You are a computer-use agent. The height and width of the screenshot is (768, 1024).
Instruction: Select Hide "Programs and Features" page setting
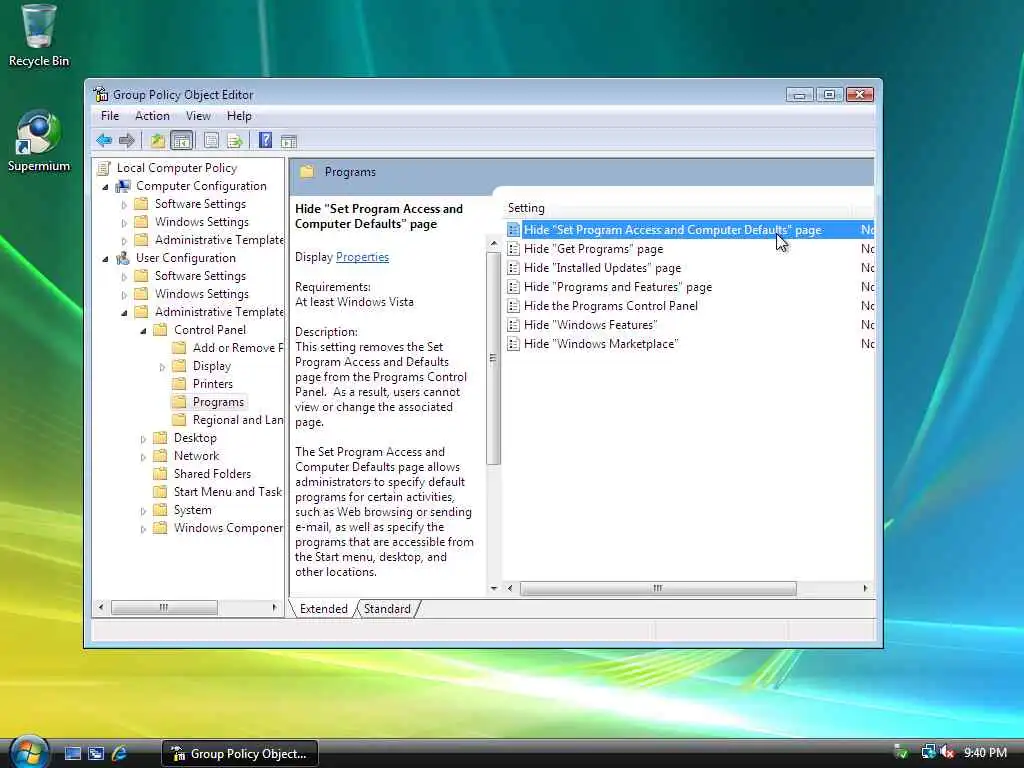pos(618,287)
